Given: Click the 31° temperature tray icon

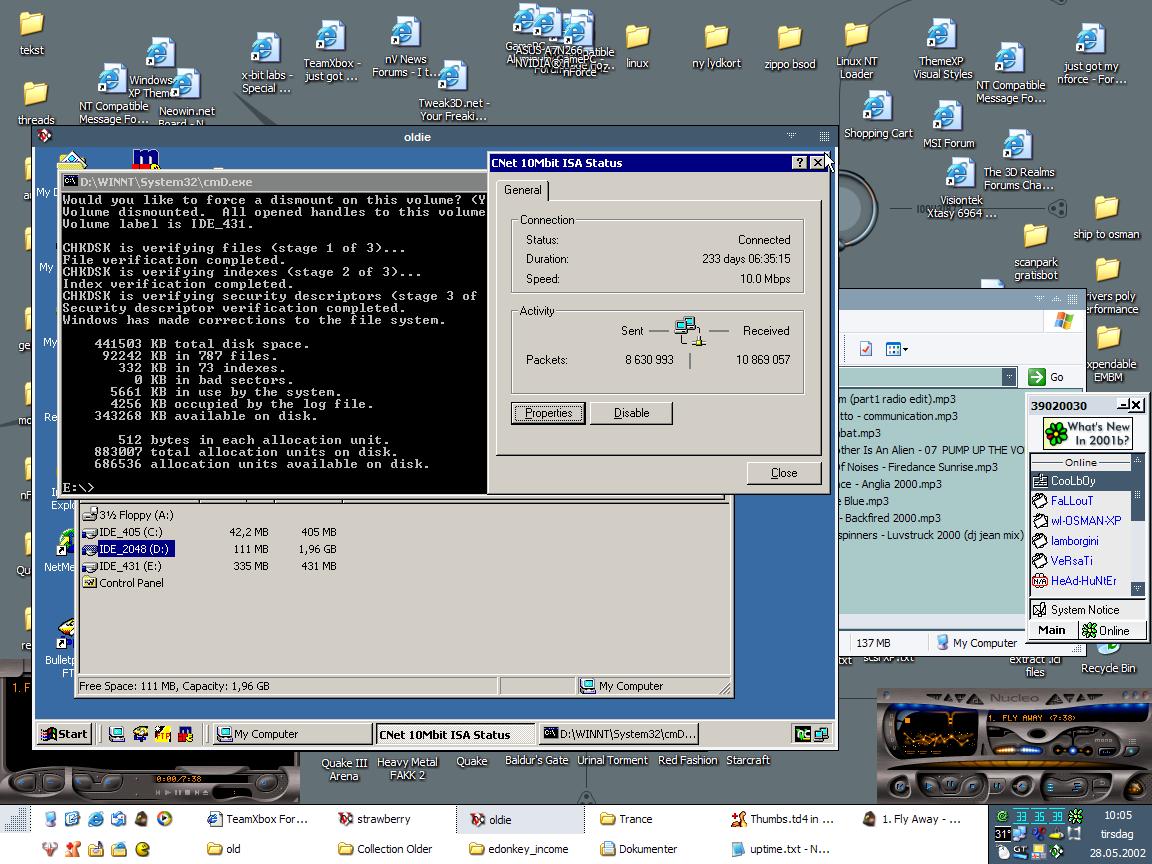Looking at the screenshot, I should point(1003,834).
